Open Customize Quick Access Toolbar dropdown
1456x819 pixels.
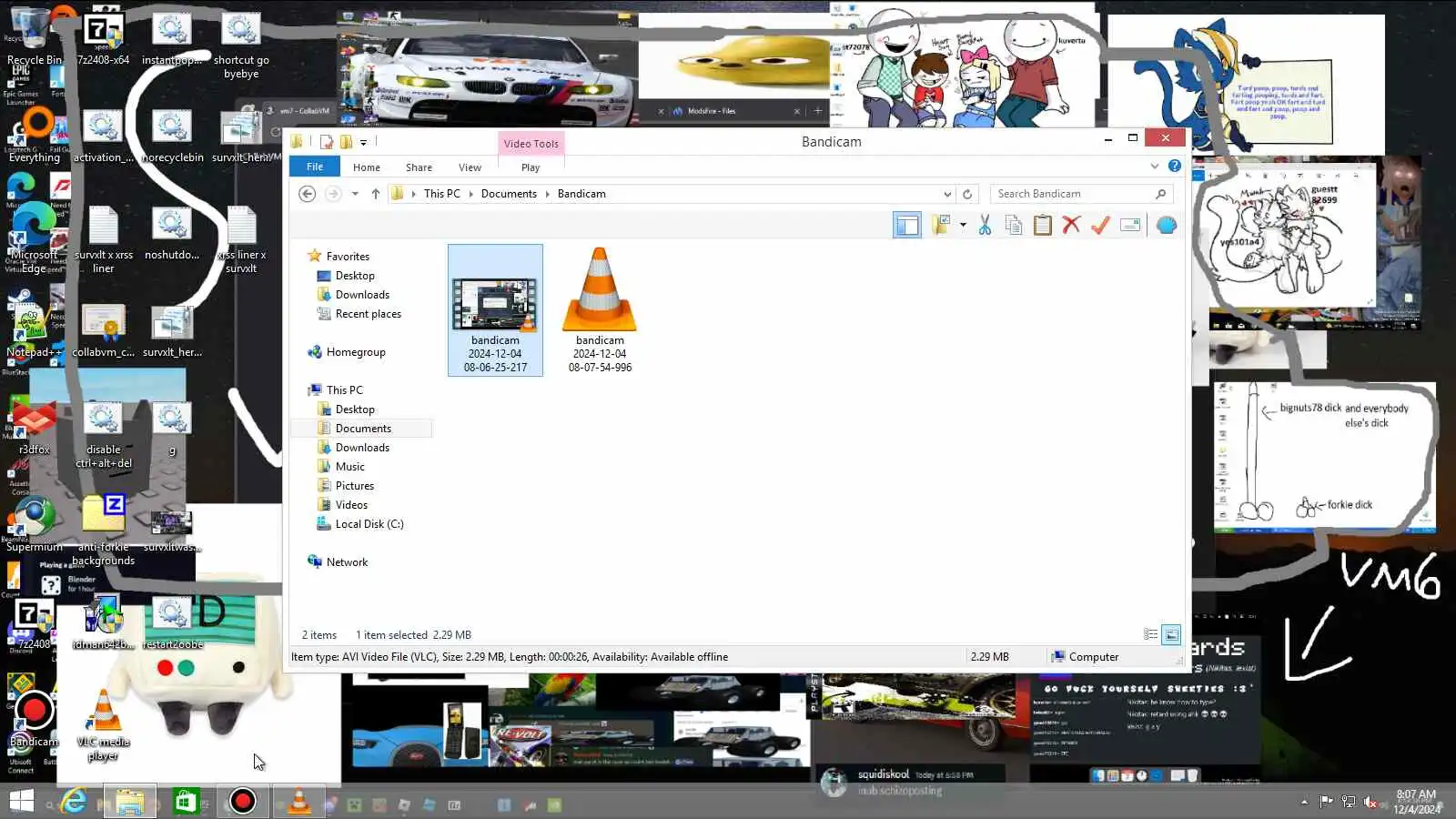pos(363,142)
